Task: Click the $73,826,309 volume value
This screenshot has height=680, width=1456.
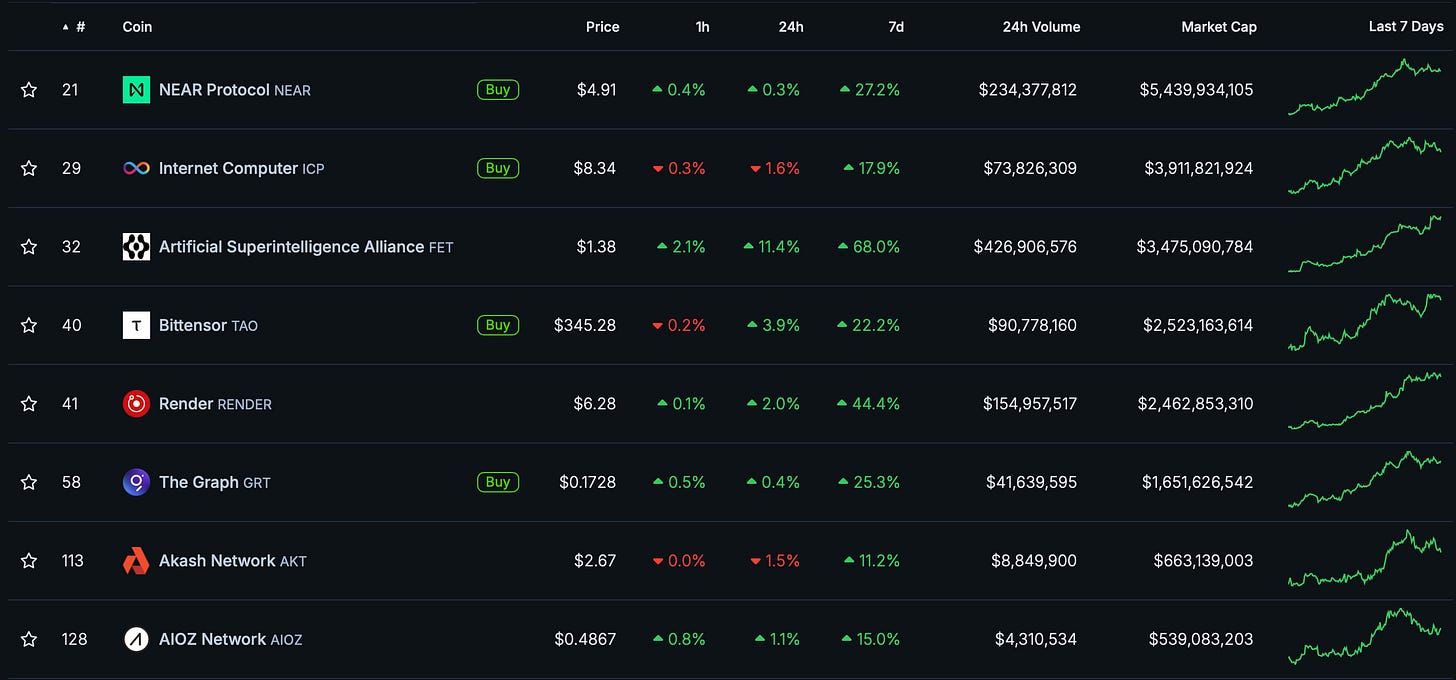Action: [x=1030, y=168]
